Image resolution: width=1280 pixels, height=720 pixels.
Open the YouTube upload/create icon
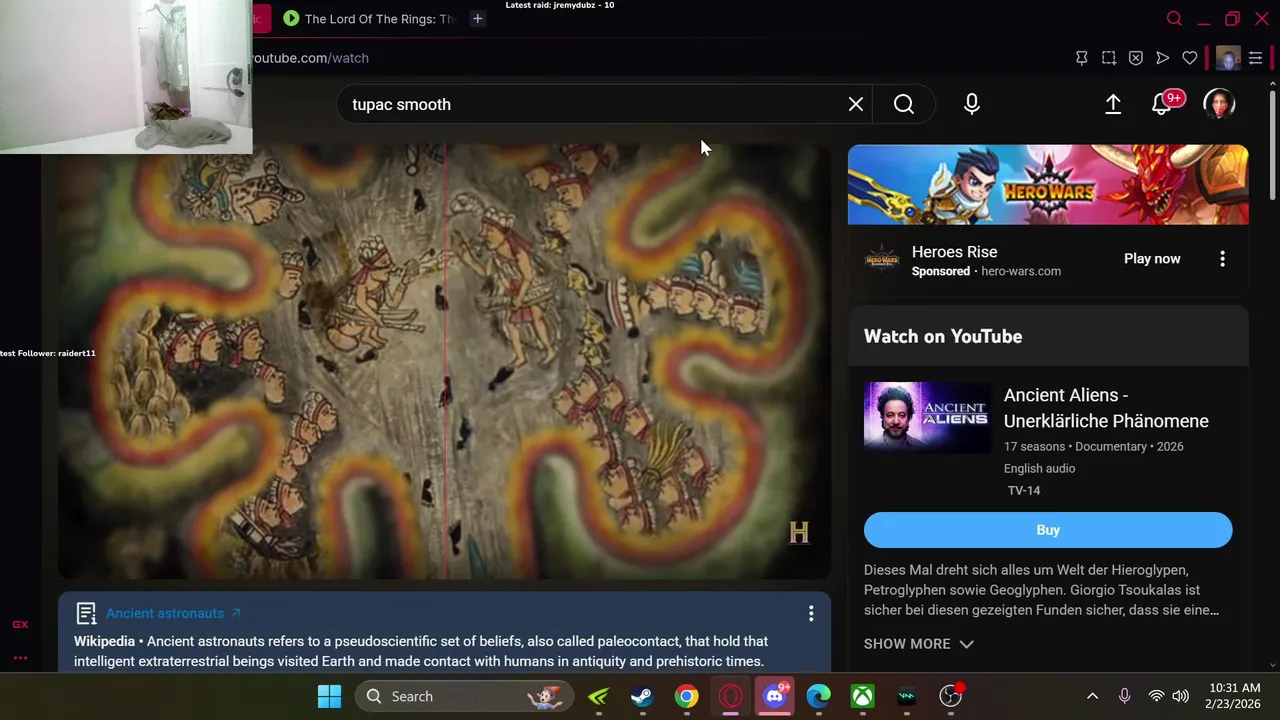coord(1113,104)
